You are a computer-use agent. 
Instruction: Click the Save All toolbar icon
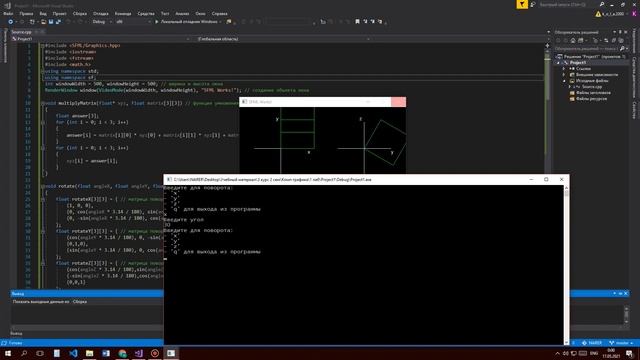pos(58,22)
